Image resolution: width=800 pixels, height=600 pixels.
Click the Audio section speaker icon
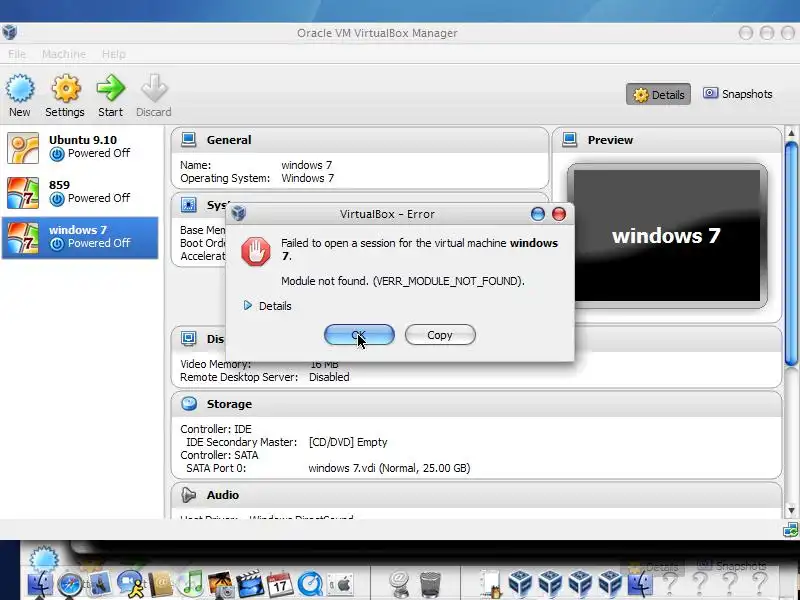(x=189, y=494)
